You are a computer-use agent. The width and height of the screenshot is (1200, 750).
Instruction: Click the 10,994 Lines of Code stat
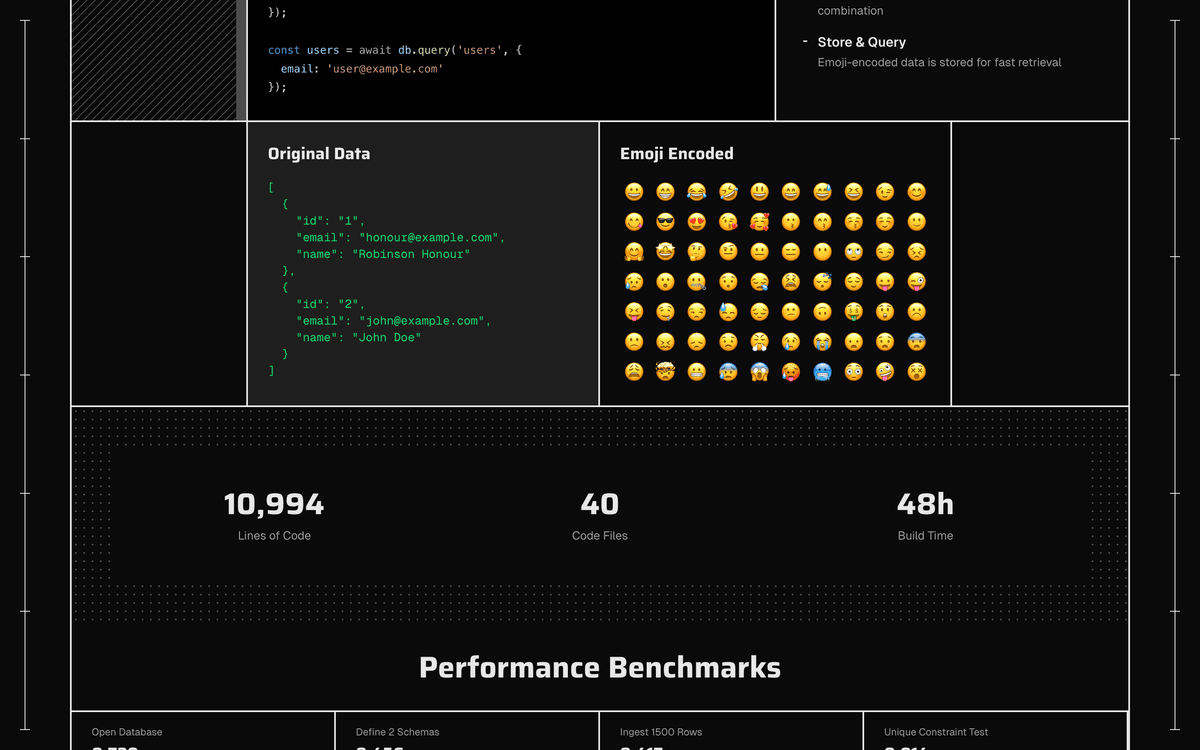click(274, 515)
